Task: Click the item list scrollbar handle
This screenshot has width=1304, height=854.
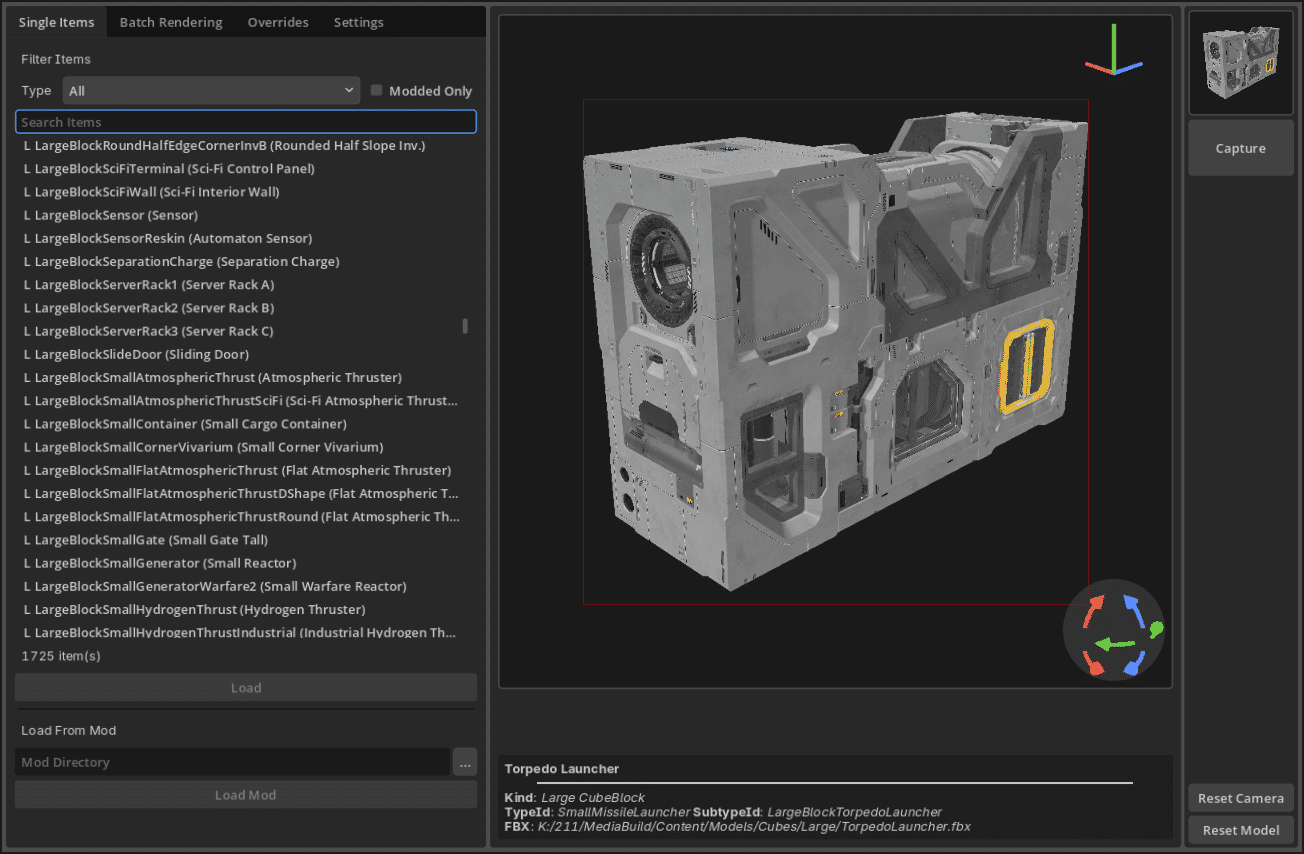Action: tap(465, 326)
